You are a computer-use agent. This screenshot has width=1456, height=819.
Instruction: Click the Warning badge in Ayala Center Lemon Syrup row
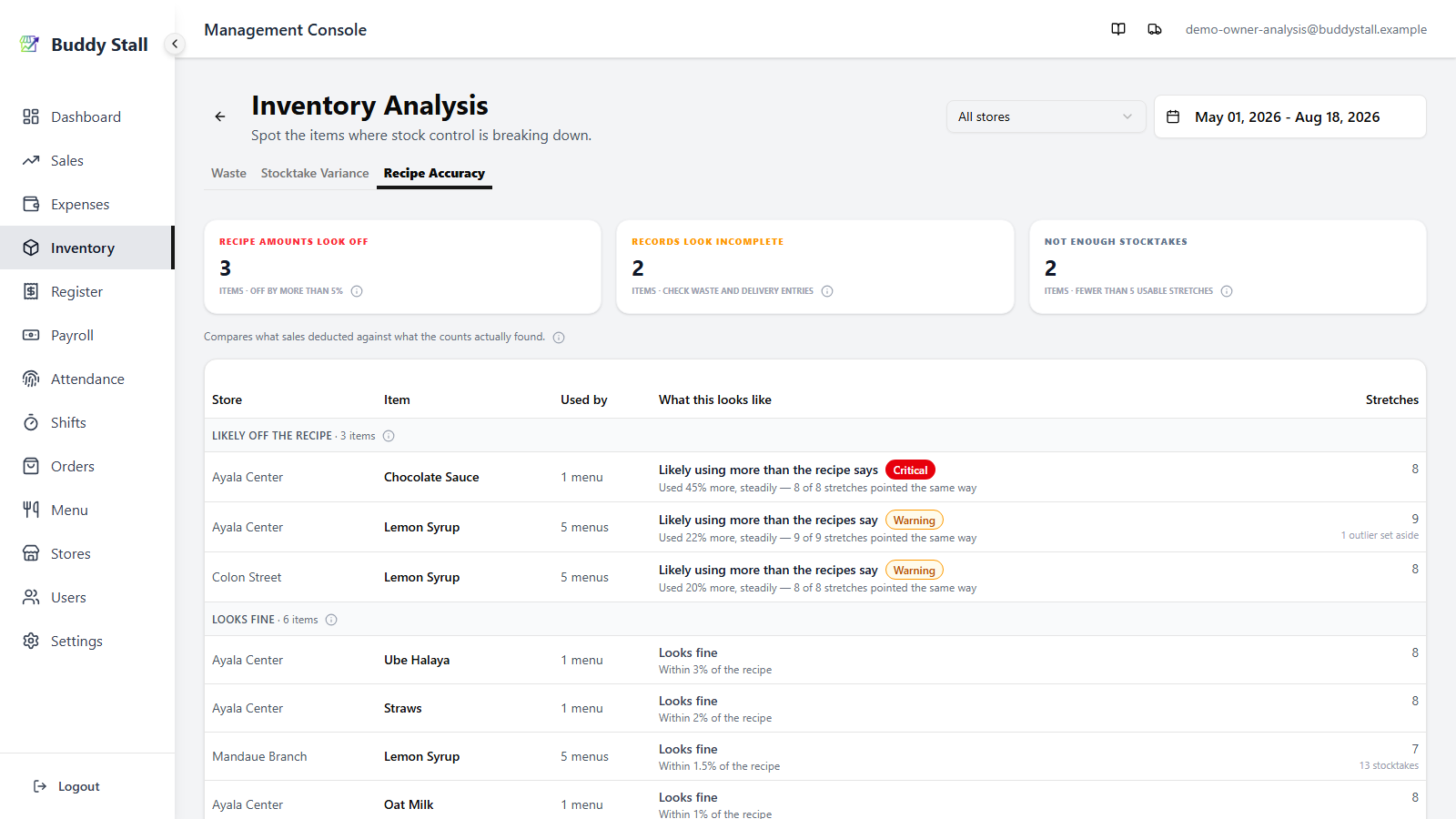click(915, 521)
